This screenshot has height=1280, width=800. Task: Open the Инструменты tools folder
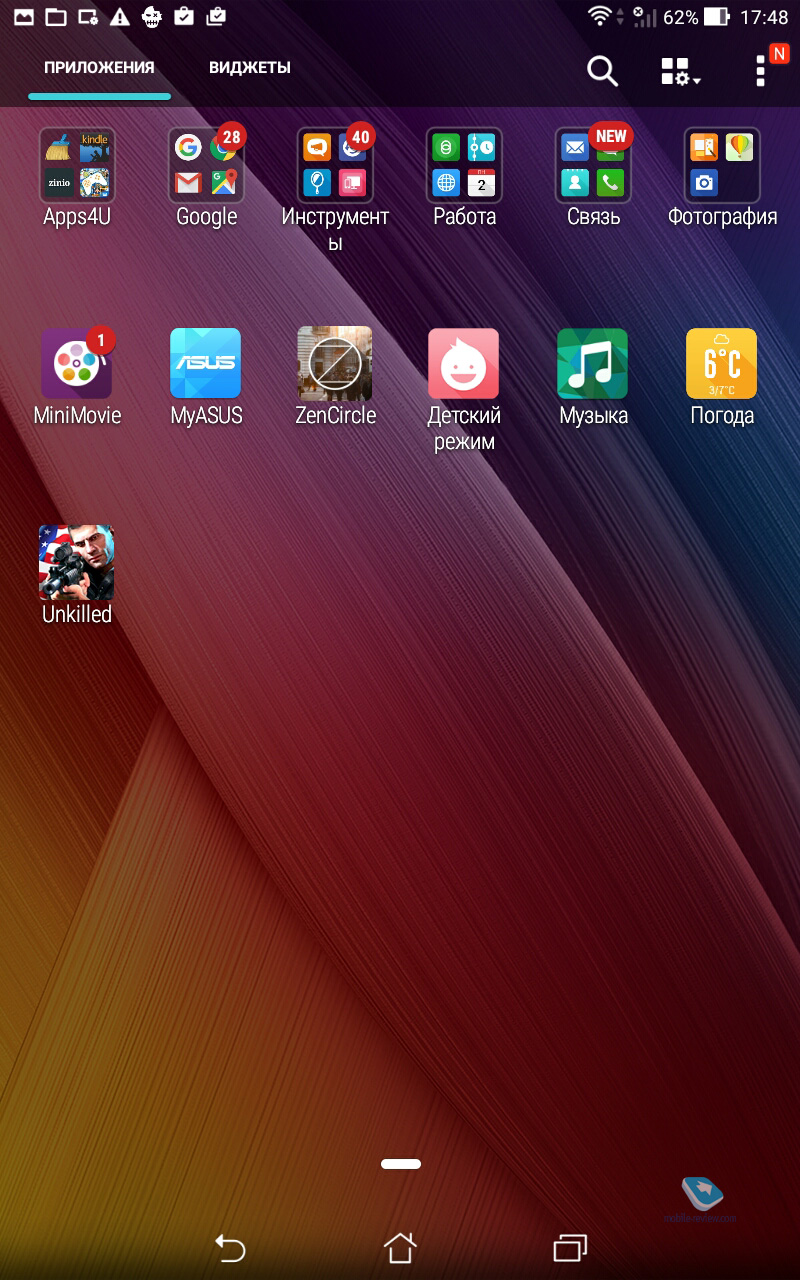(335, 166)
